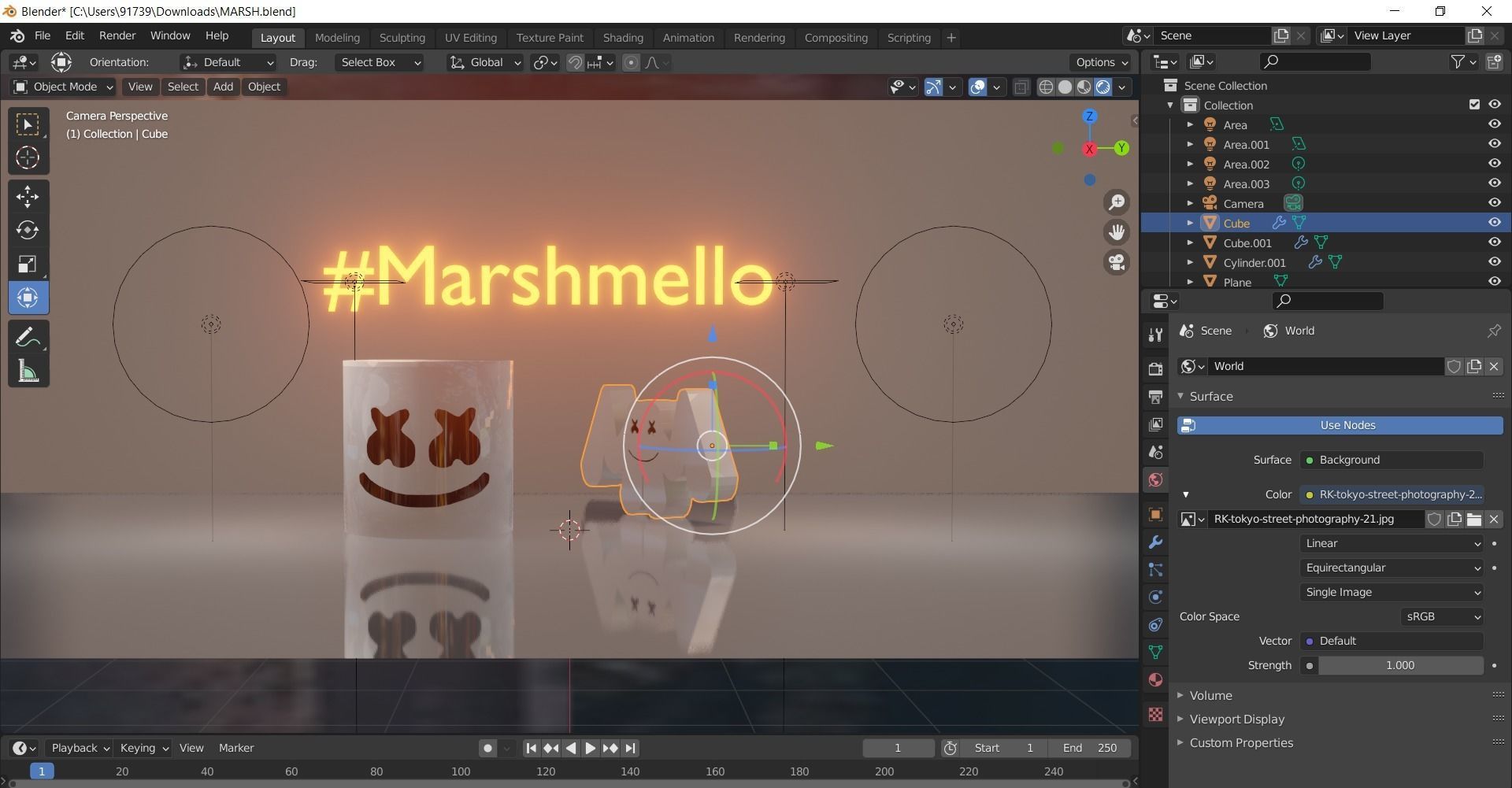Viewport: 1512px width, 788px height.
Task: Expand the Viewport Display panel
Action: [1236, 719]
